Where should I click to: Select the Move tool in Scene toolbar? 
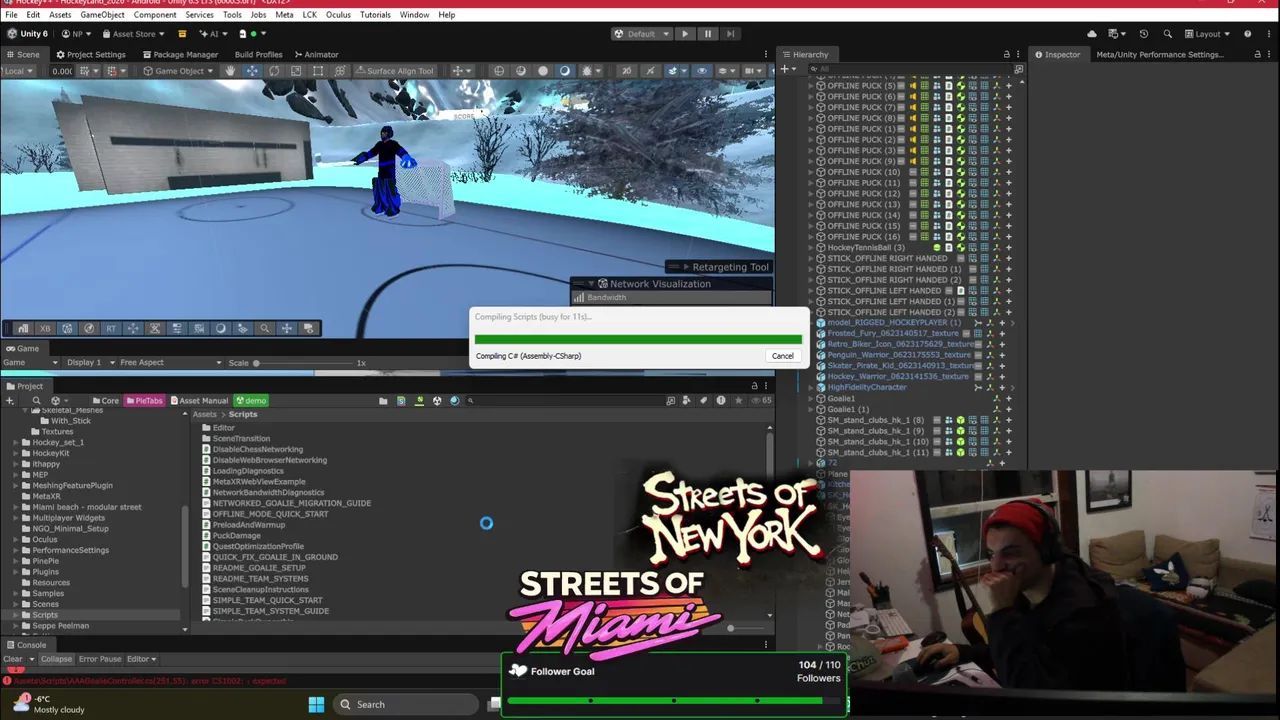pos(252,71)
